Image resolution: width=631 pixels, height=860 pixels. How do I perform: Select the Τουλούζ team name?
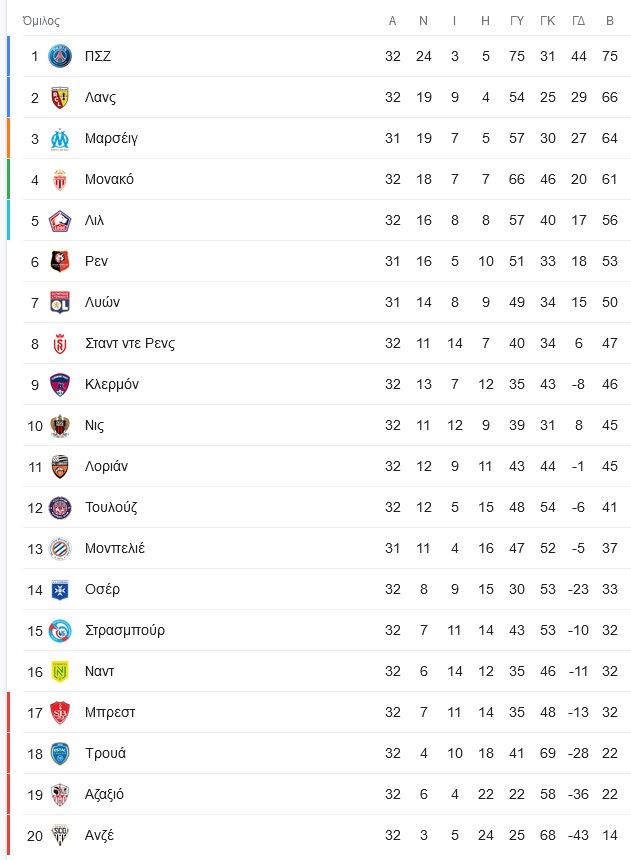click(x=111, y=507)
